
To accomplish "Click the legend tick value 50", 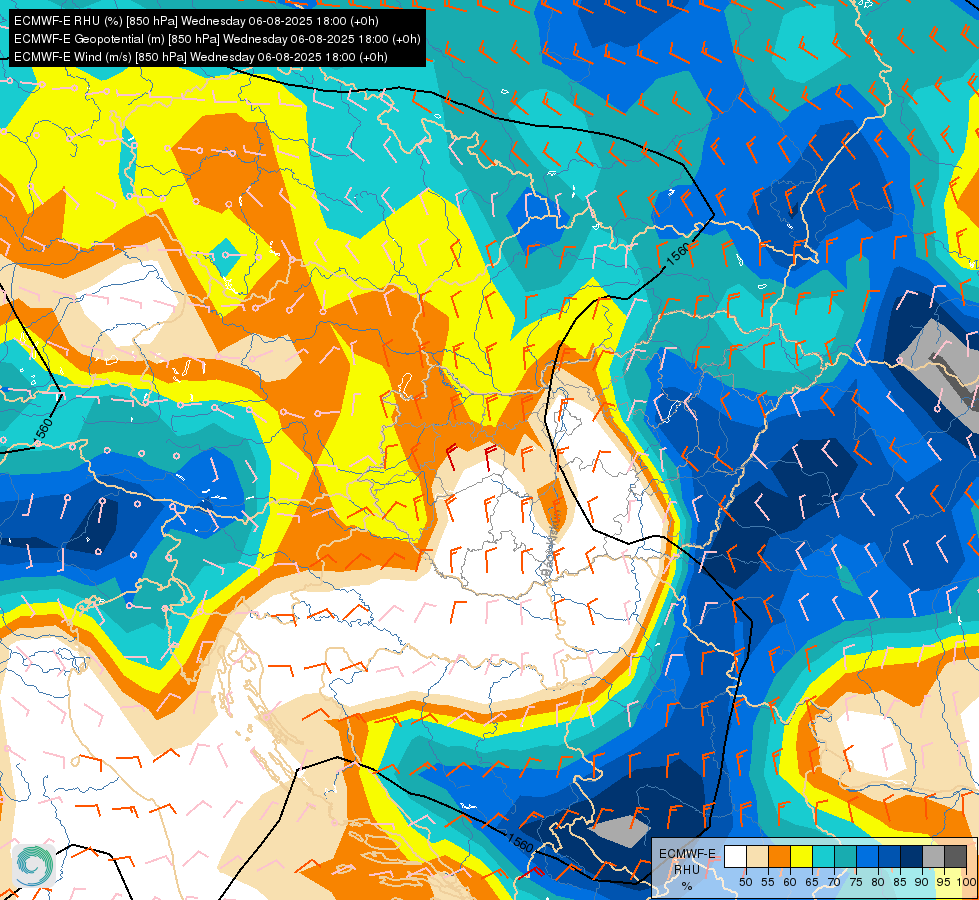I will pyautogui.click(x=745, y=882).
